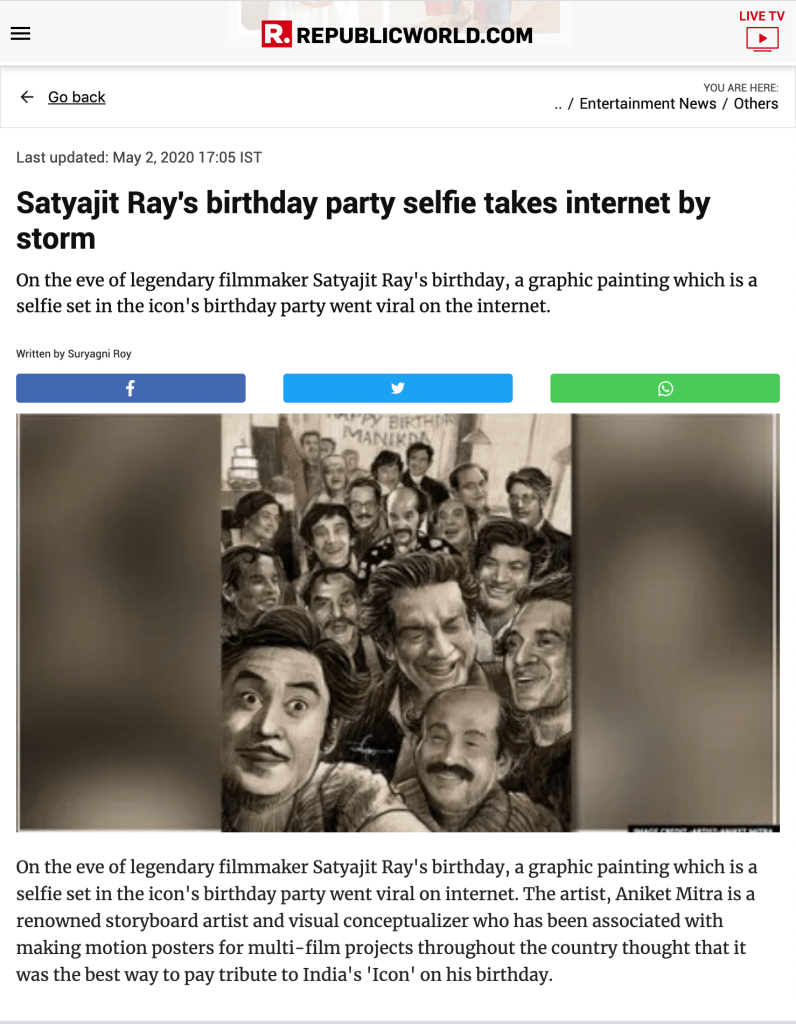796x1024 pixels.
Task: Click the article headline about Satyajit Ray
Action: click(363, 220)
